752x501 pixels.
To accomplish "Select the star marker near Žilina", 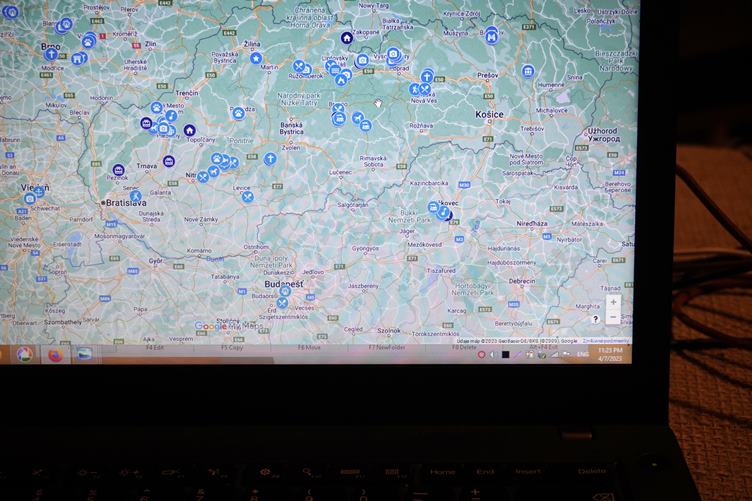I will tap(256, 58).
